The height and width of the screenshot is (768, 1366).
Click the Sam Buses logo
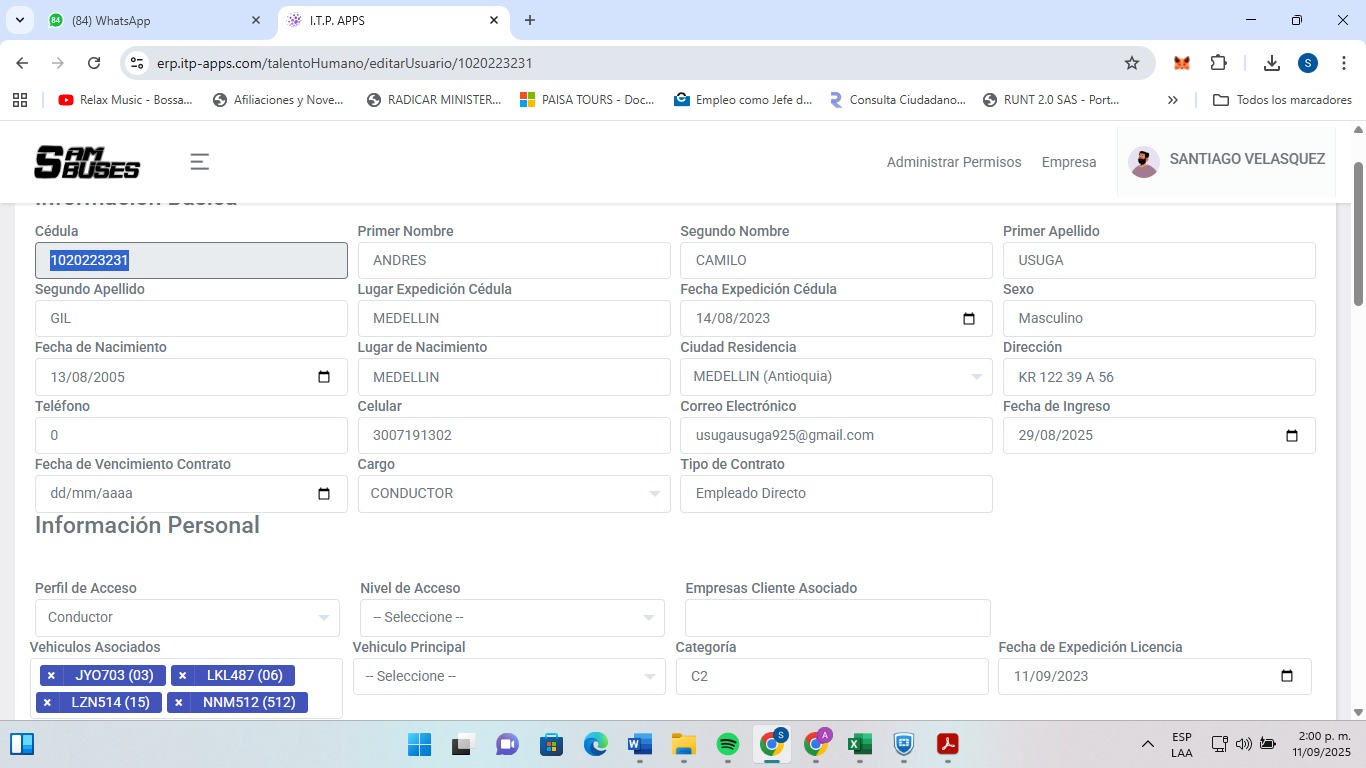(x=87, y=162)
